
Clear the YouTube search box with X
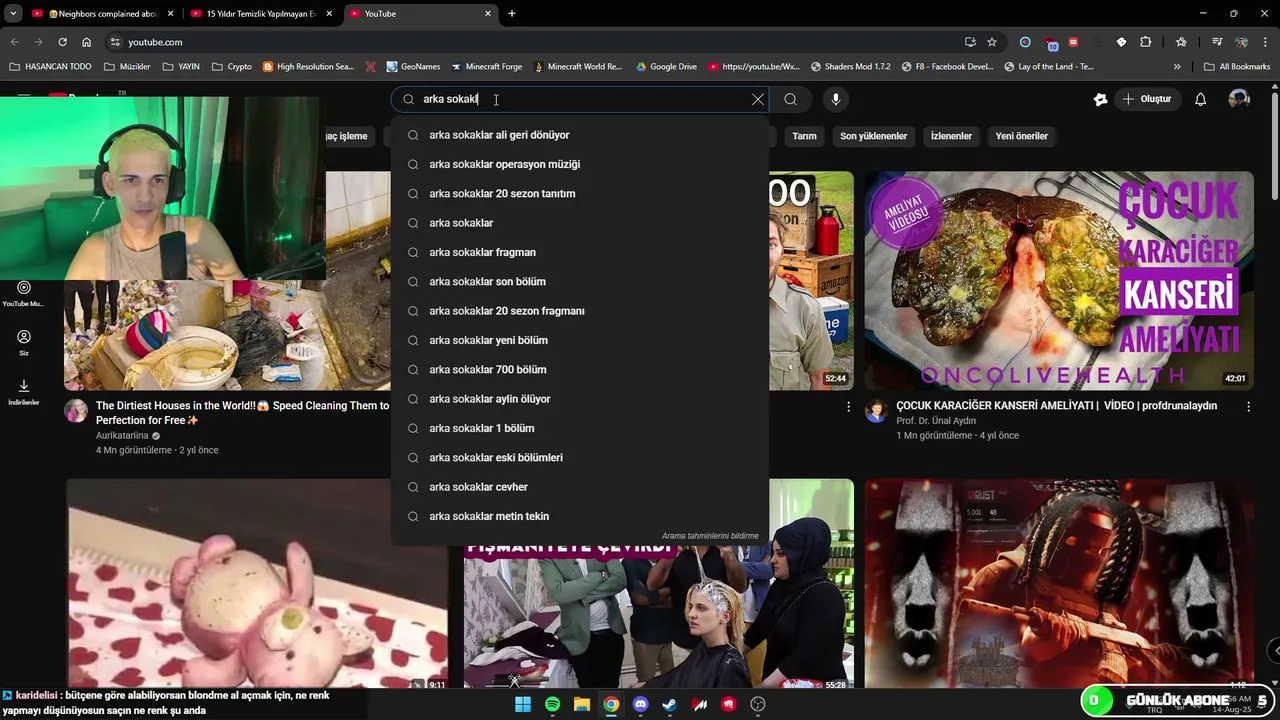pos(758,99)
